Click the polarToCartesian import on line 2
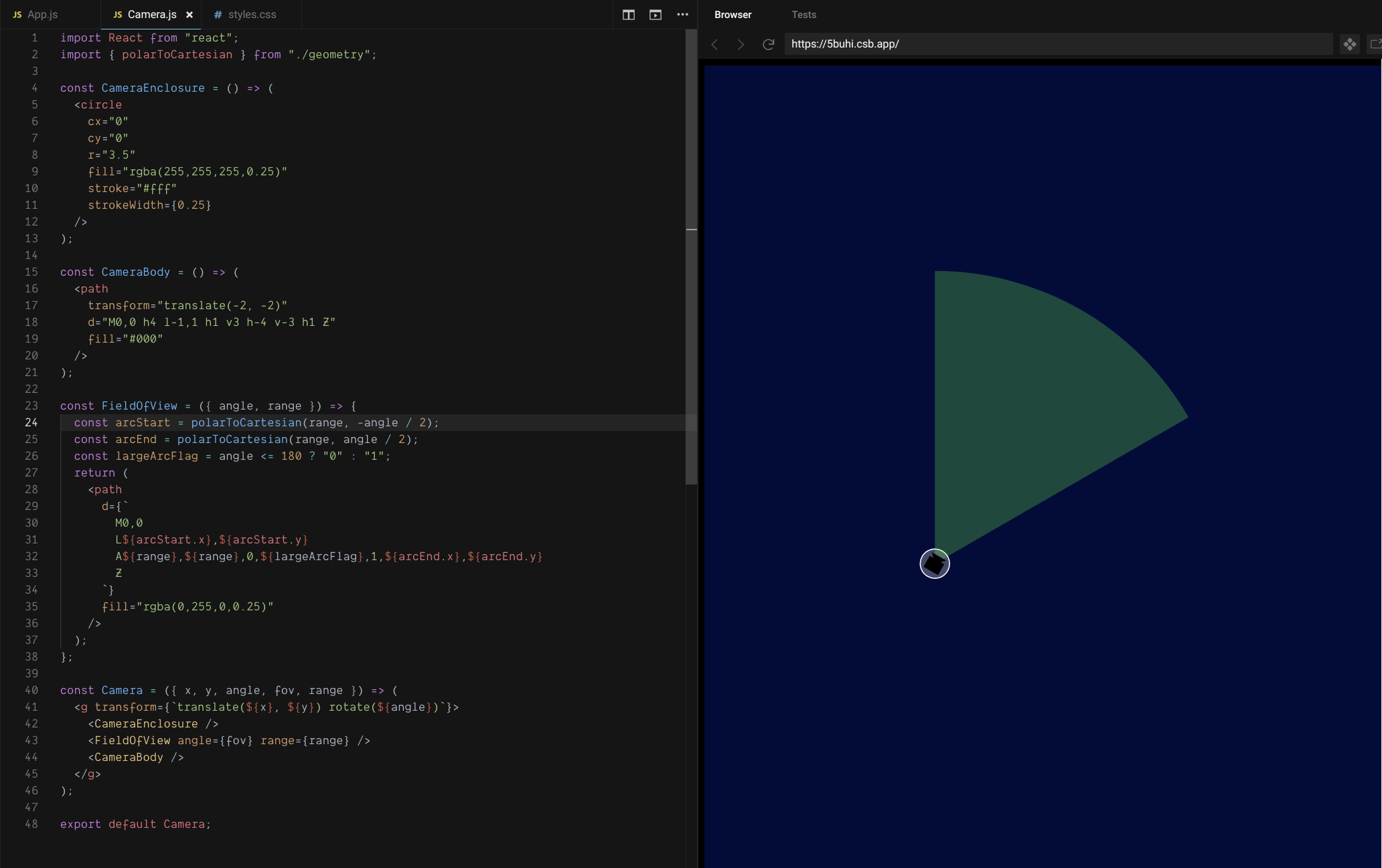This screenshot has width=1382, height=868. point(177,55)
